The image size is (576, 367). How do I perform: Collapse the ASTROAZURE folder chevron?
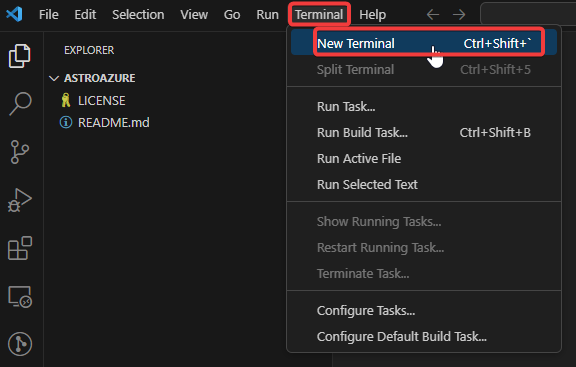point(54,78)
